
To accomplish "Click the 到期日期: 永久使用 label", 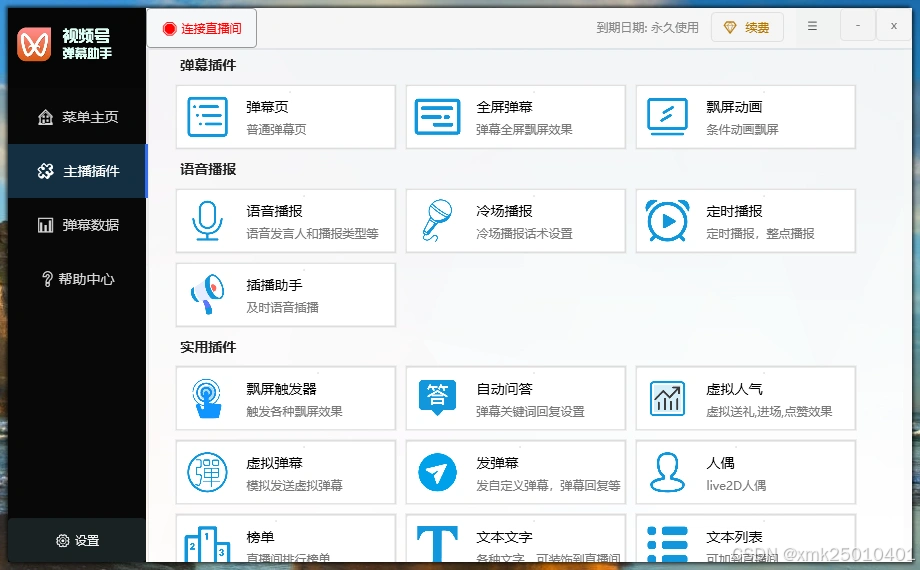I will click(647, 28).
